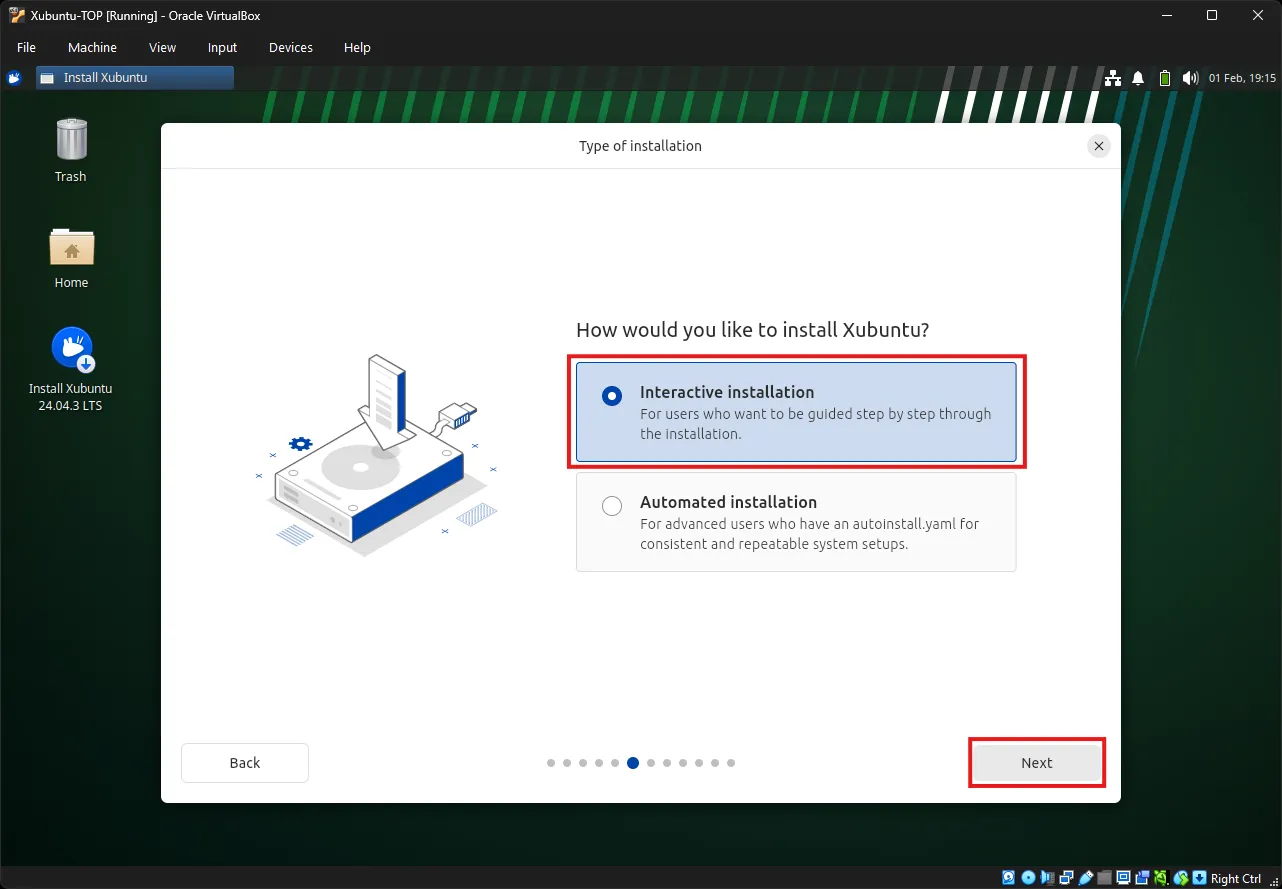Image resolution: width=1282 pixels, height=889 pixels.
Task: Select the Interactive installation option
Action: 796,412
